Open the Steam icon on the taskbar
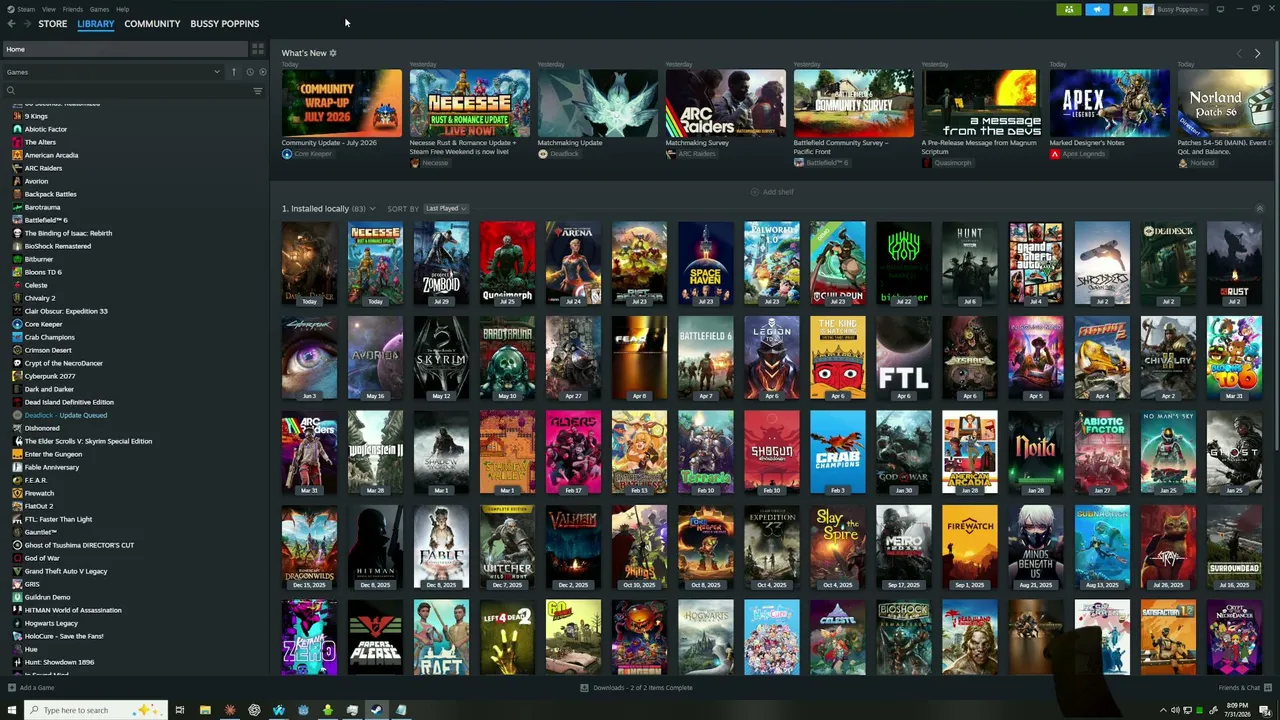 [376, 710]
